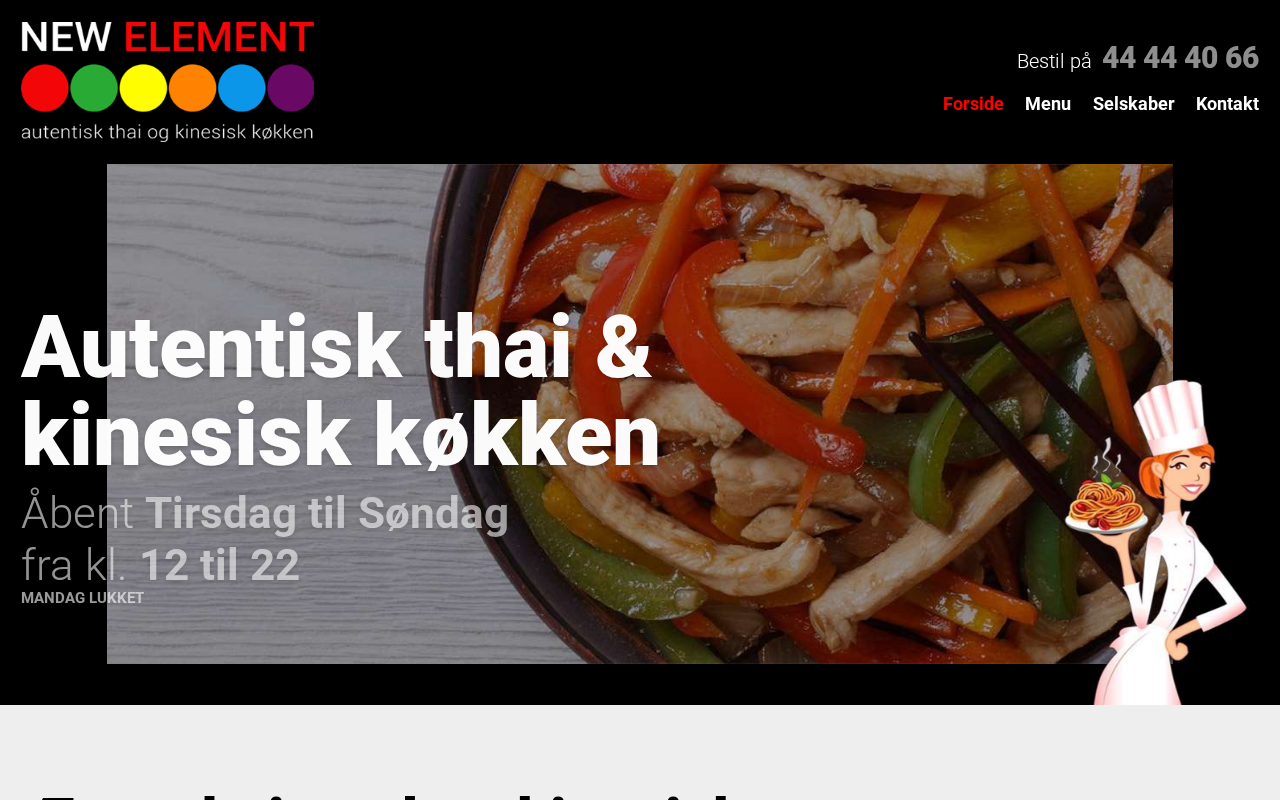Click the blue circle in the logo
The width and height of the screenshot is (1280, 800).
[x=242, y=88]
